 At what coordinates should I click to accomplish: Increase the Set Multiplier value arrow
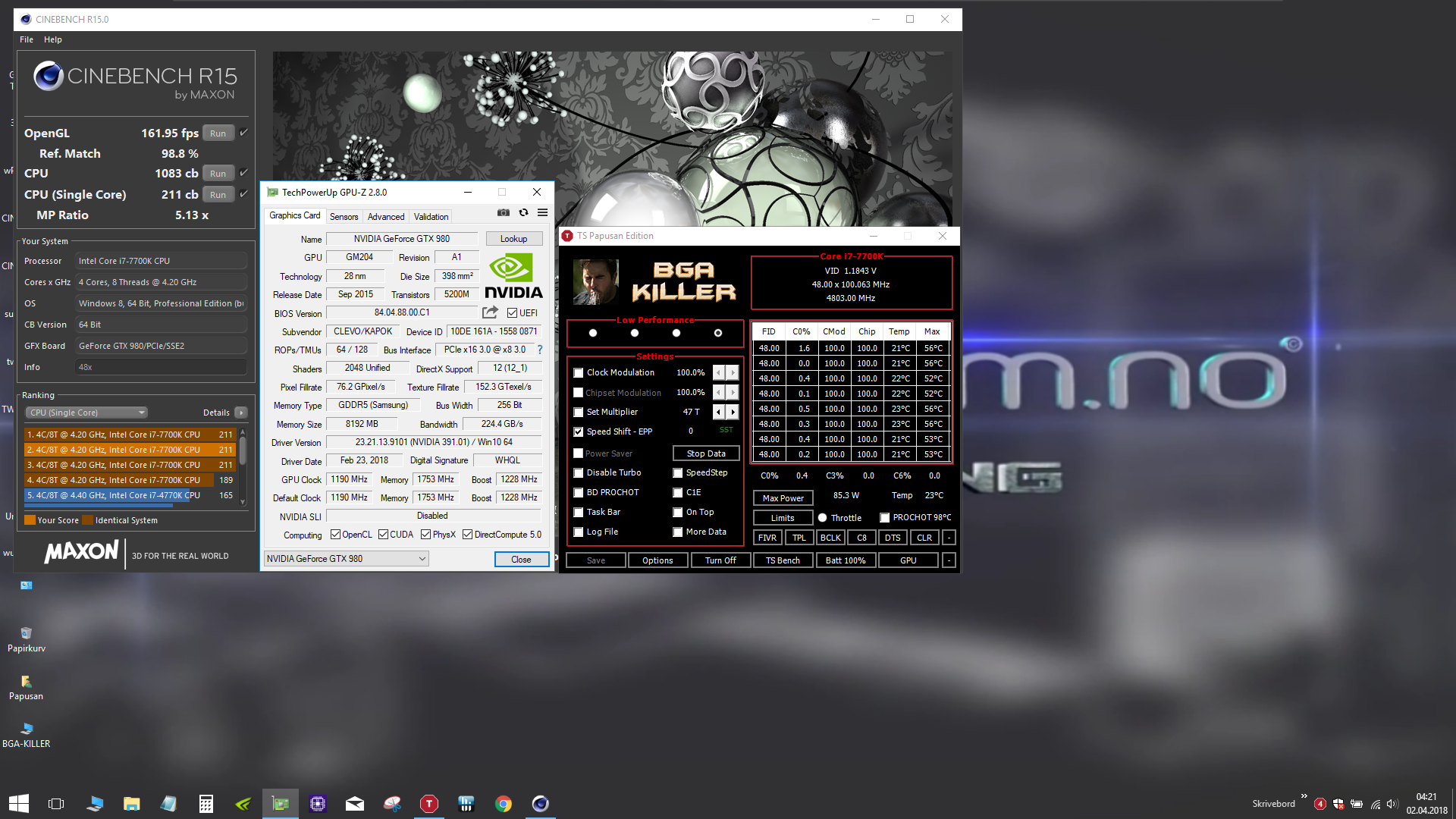coord(733,412)
